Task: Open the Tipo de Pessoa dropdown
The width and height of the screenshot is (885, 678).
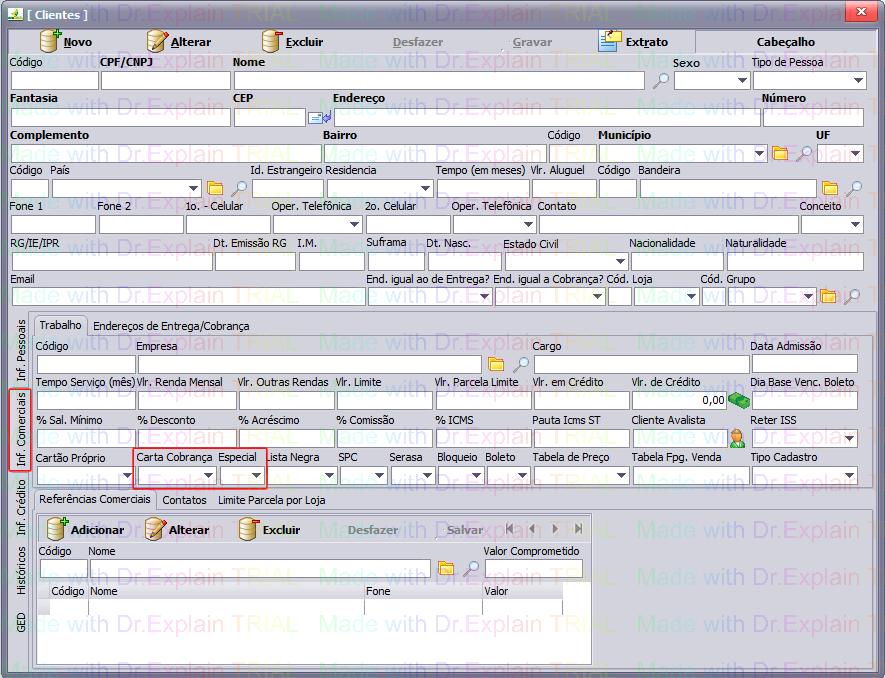Action: click(x=857, y=81)
